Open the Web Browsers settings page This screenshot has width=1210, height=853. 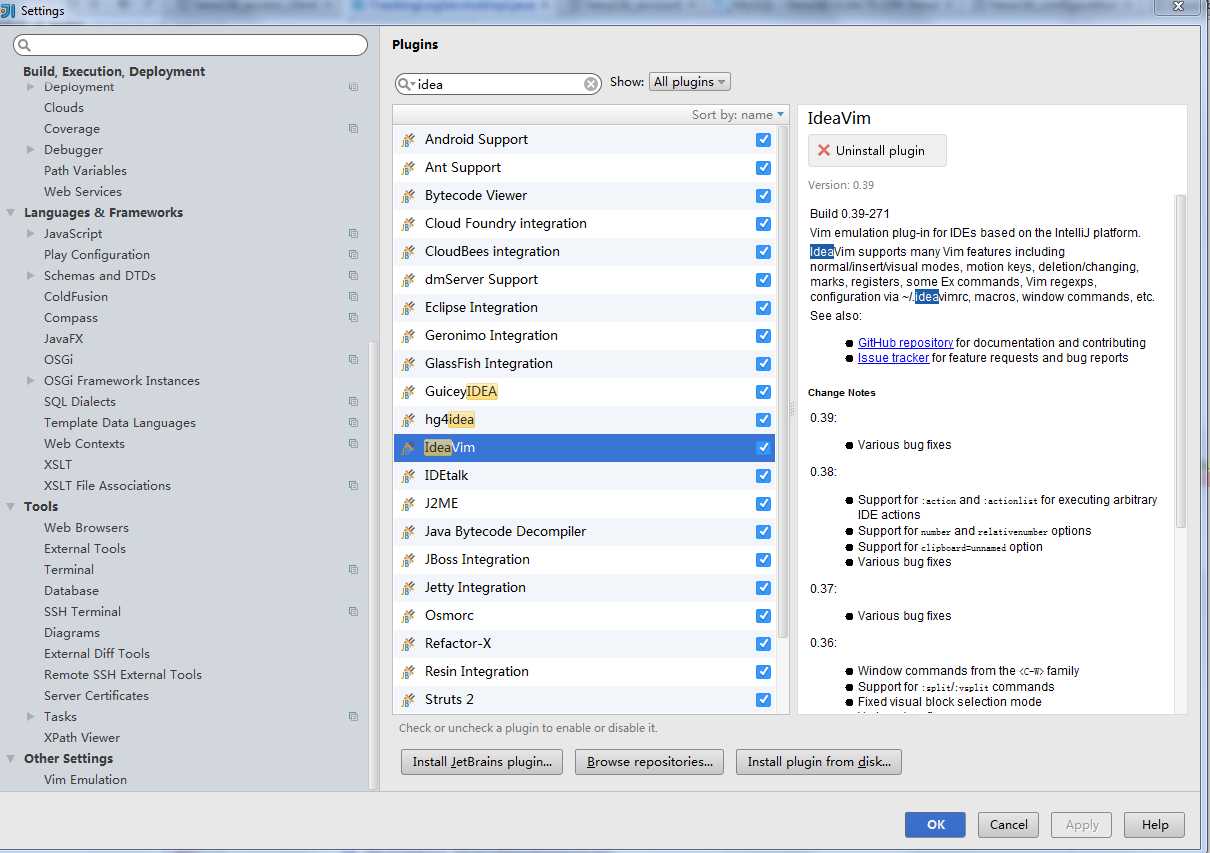[x=86, y=528]
